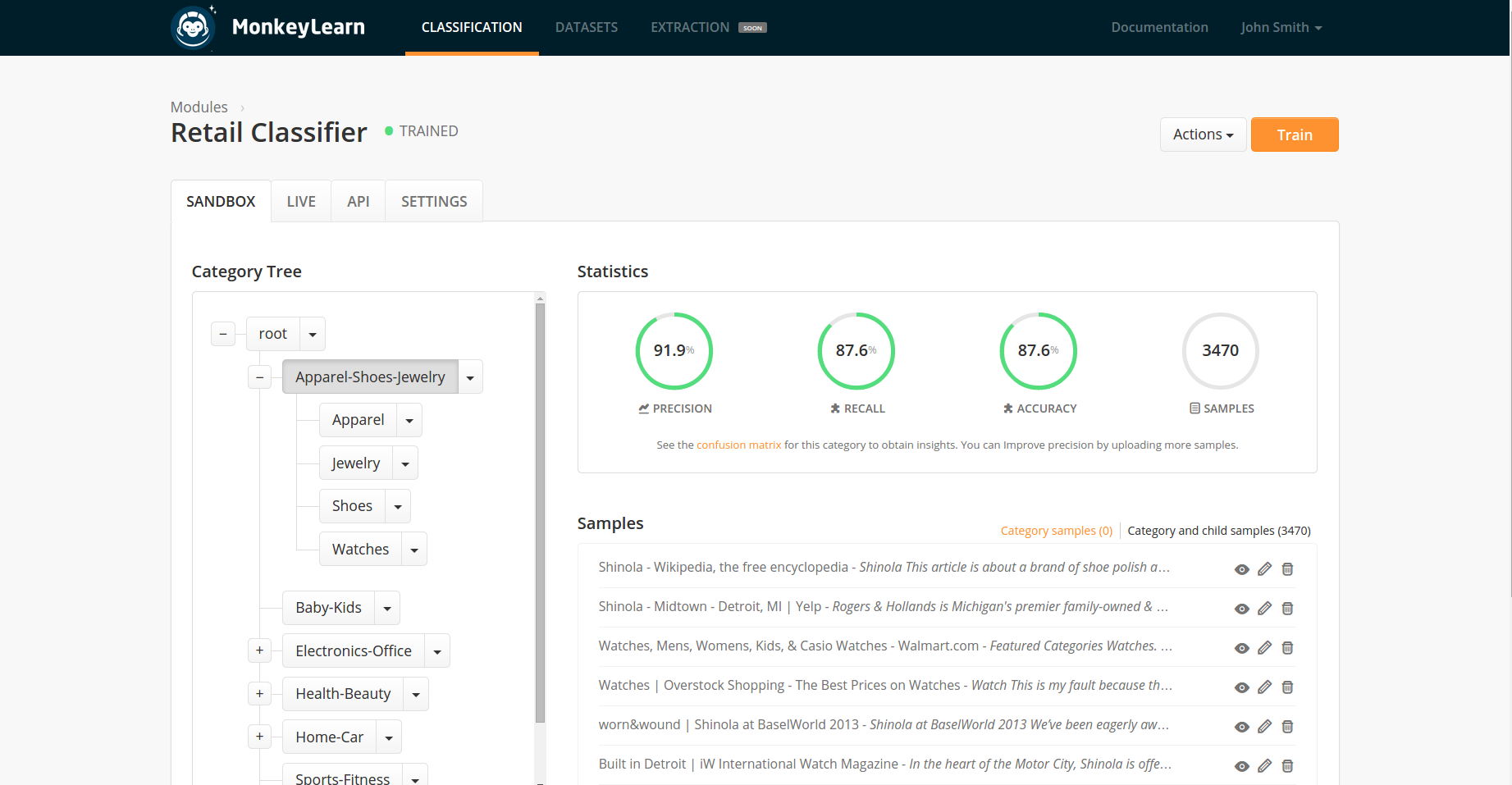This screenshot has height=785, width=1512.
Task: Edit the Built in Detroit iW Magazine sample
Action: [x=1265, y=766]
